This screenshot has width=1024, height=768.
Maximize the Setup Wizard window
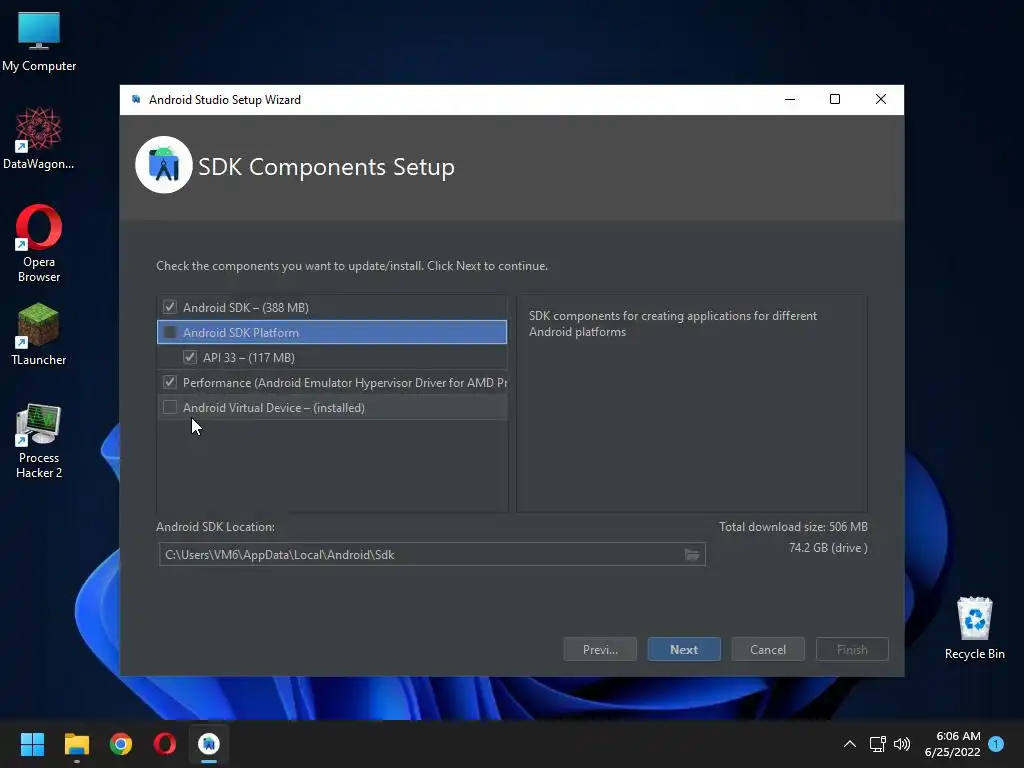coord(835,99)
